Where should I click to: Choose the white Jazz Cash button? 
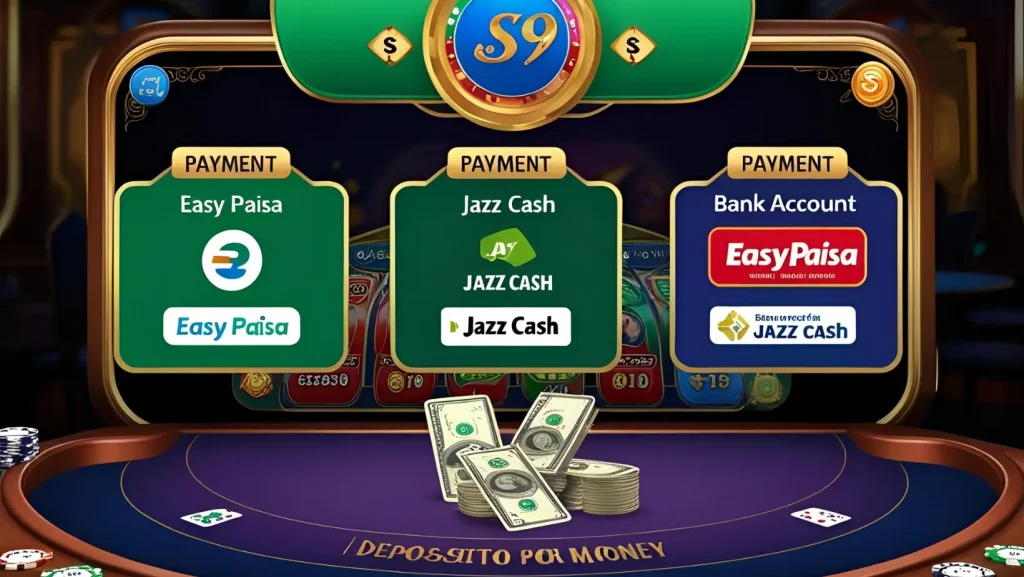coord(505,326)
